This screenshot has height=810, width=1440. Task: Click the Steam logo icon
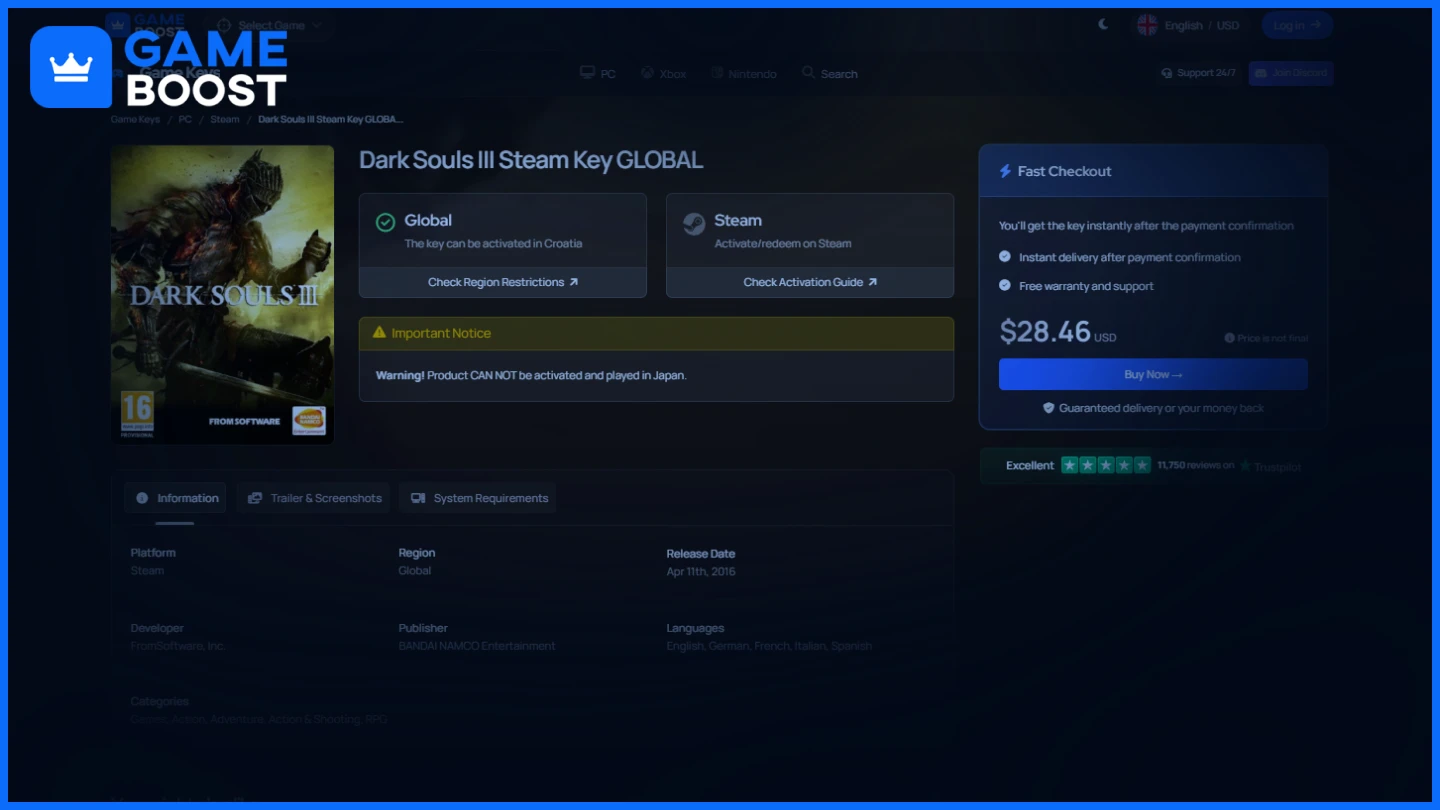point(693,224)
